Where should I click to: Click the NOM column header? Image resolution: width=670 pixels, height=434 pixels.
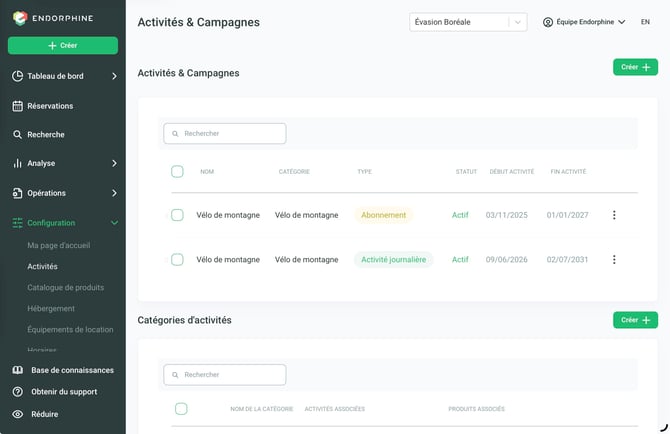[207, 172]
